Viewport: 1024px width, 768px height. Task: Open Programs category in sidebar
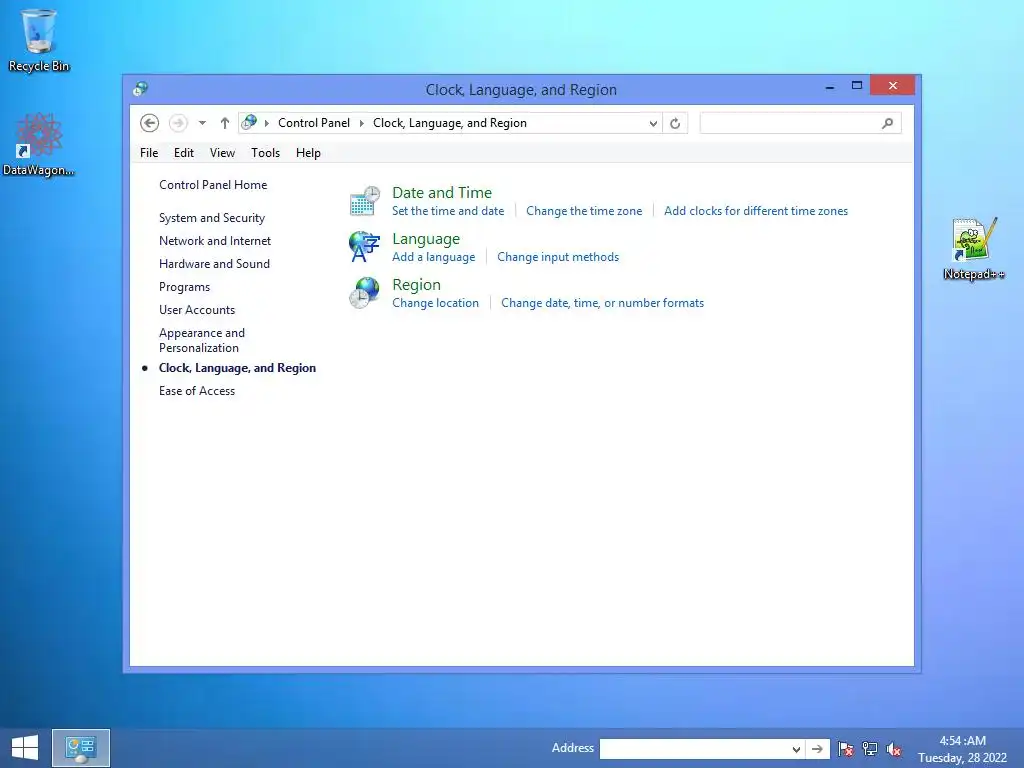[184, 287]
